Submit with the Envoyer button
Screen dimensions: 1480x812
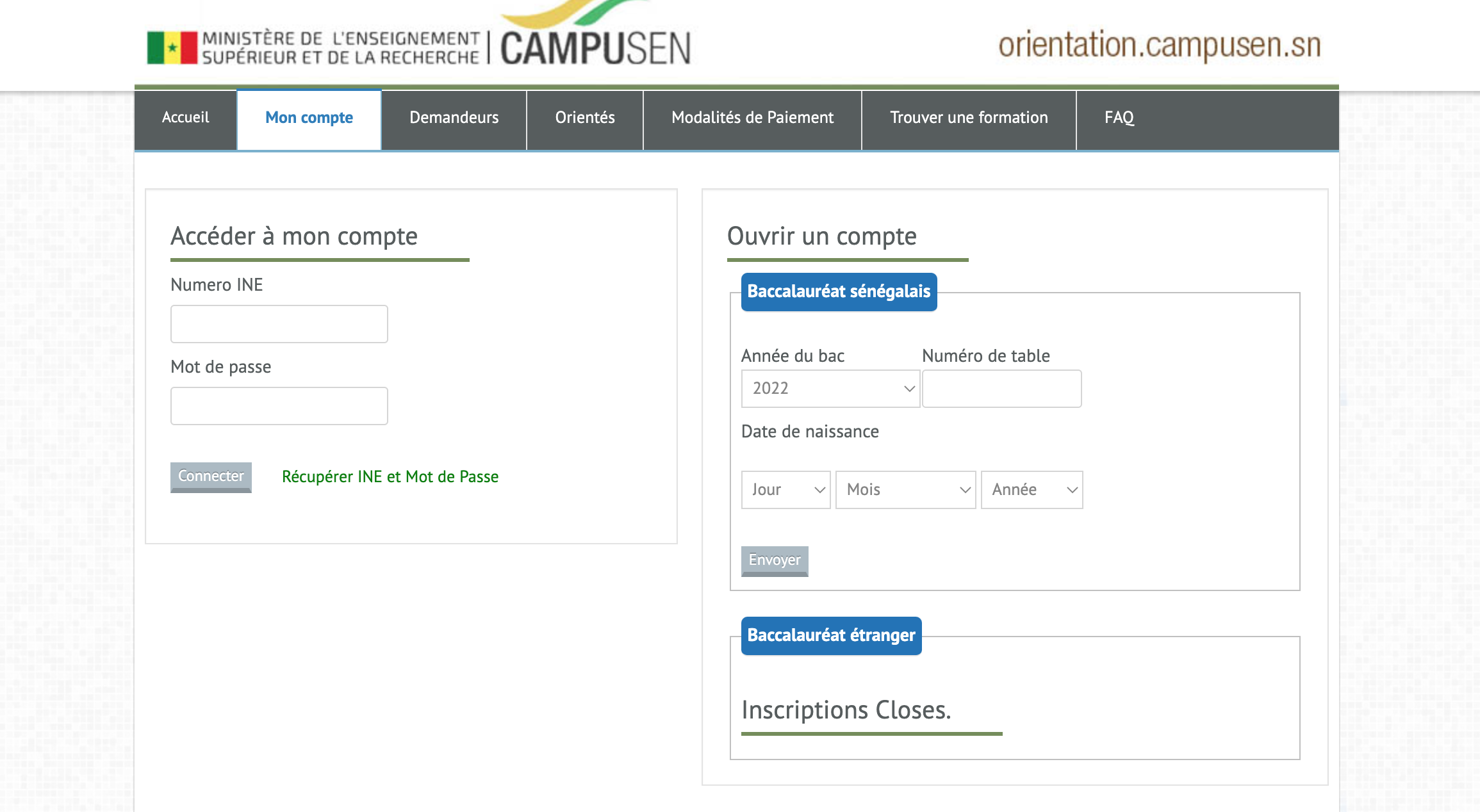click(x=775, y=560)
